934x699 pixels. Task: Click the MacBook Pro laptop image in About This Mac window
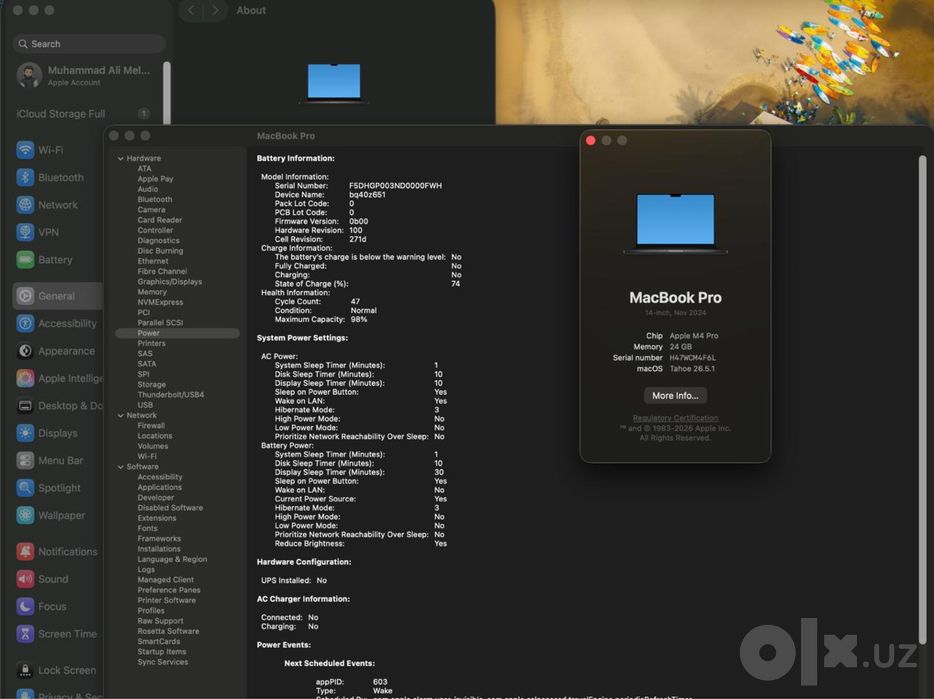675,223
